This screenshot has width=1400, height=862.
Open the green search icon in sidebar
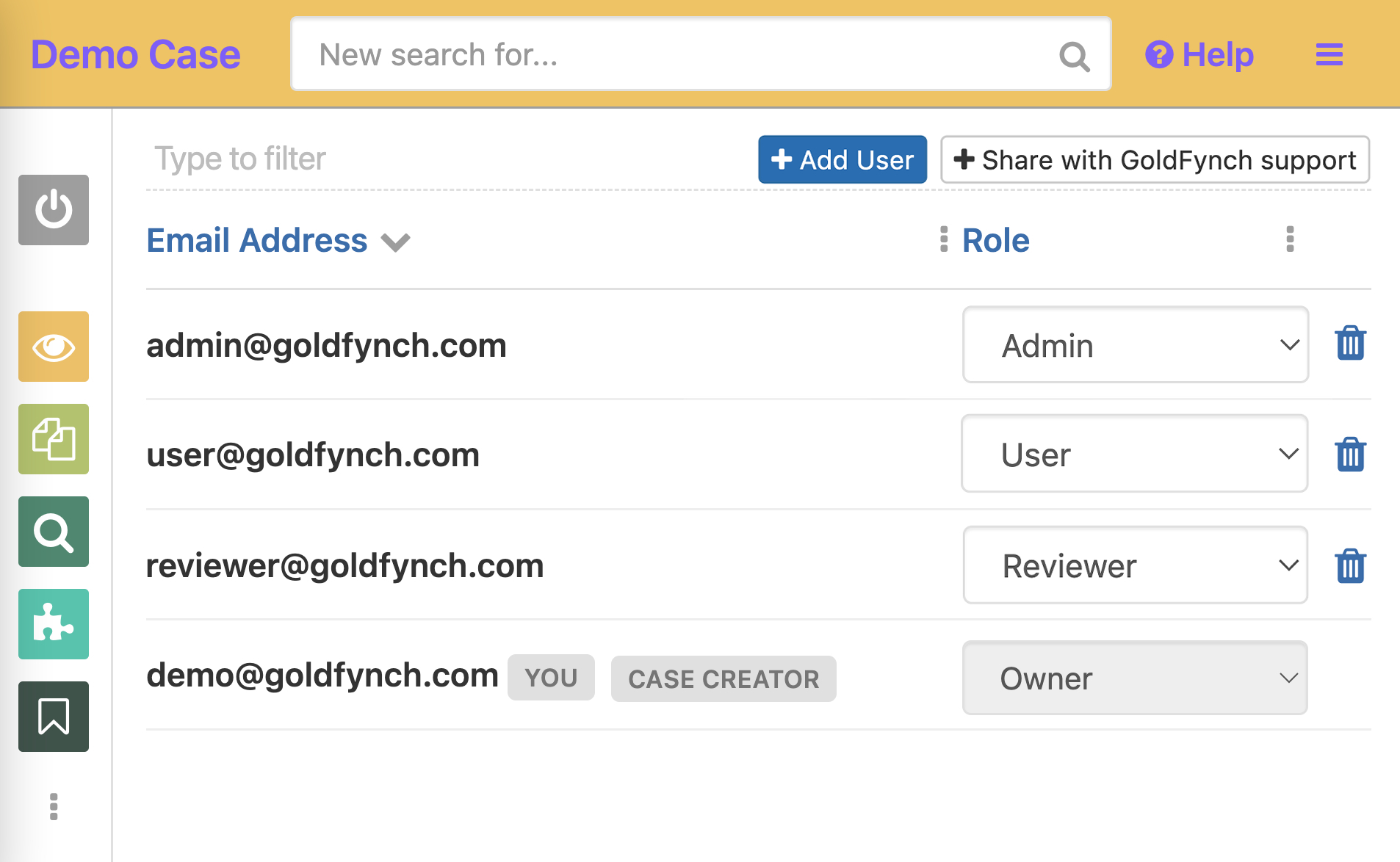tap(54, 532)
